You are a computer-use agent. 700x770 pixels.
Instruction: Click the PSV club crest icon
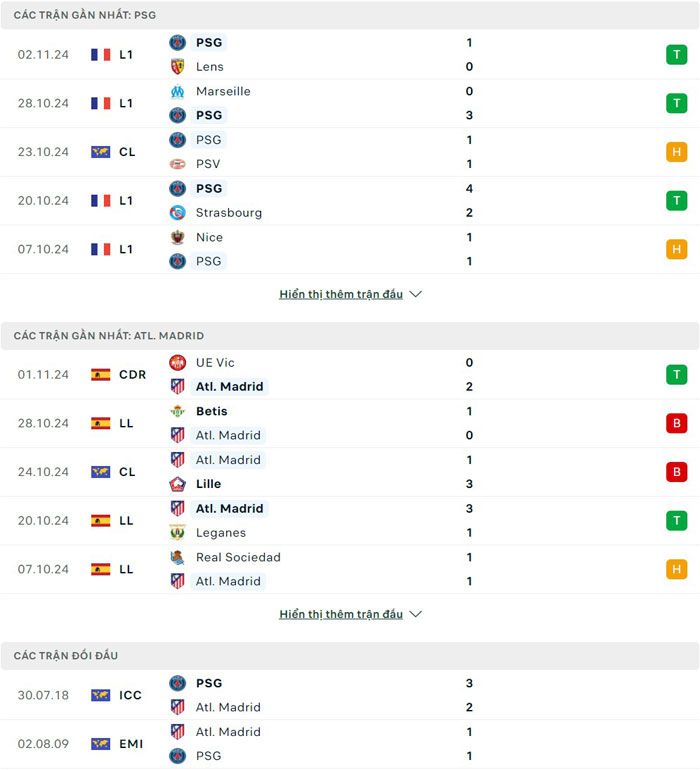178,164
